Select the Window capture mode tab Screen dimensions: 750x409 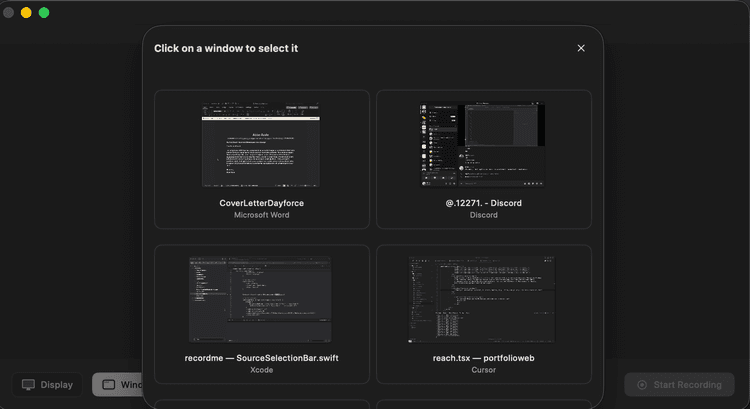pos(118,385)
